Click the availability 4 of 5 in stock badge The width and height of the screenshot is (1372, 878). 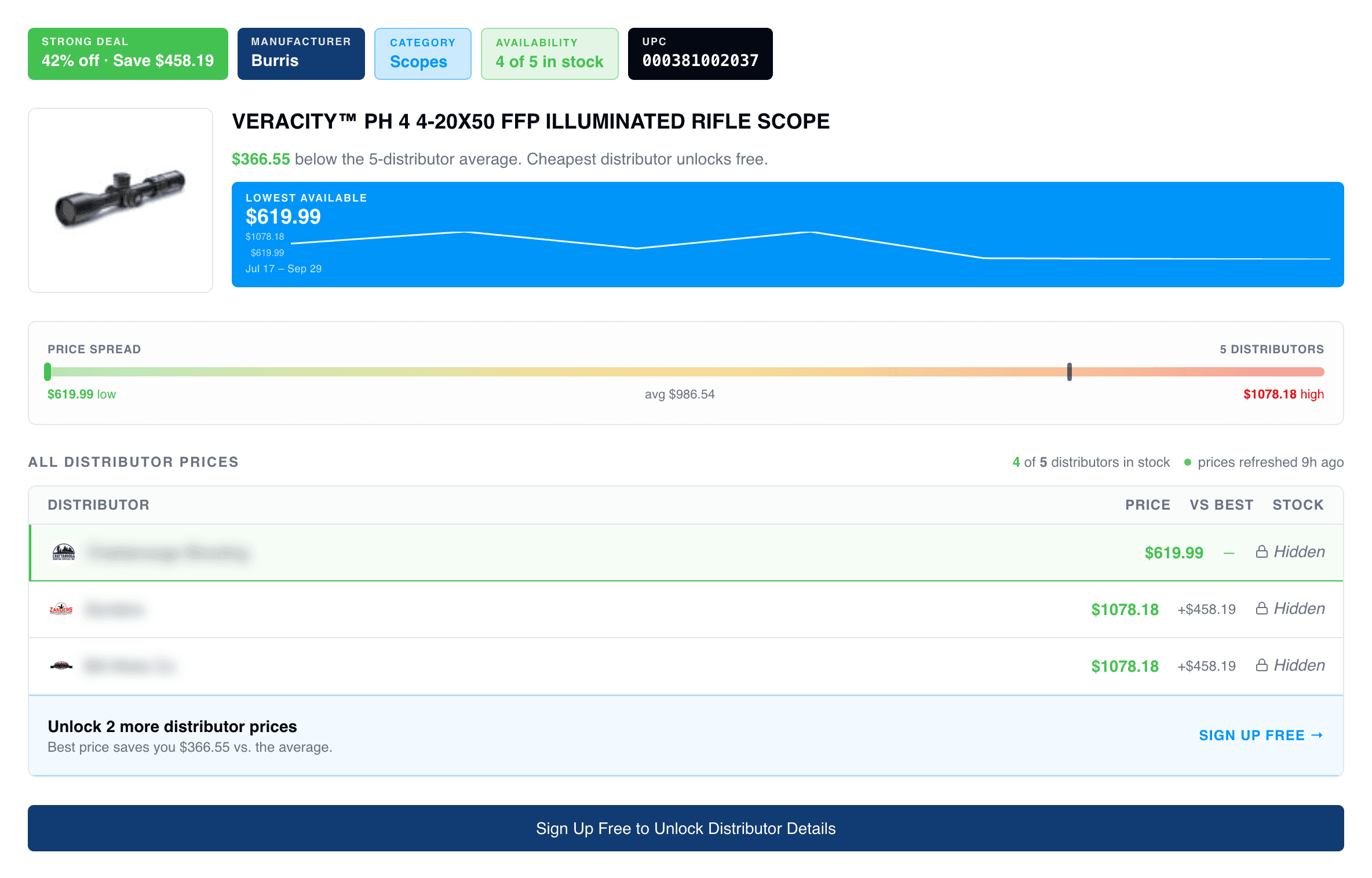(549, 54)
